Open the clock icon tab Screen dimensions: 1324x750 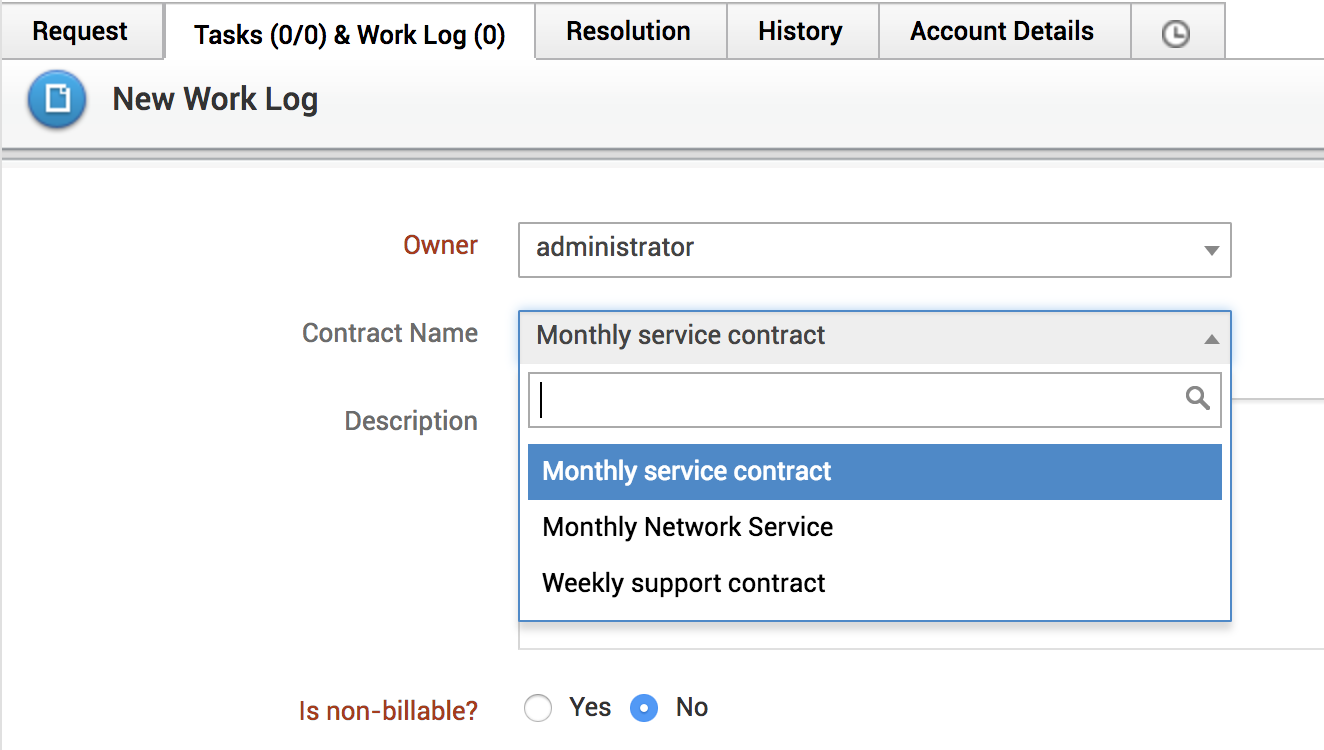(1176, 34)
